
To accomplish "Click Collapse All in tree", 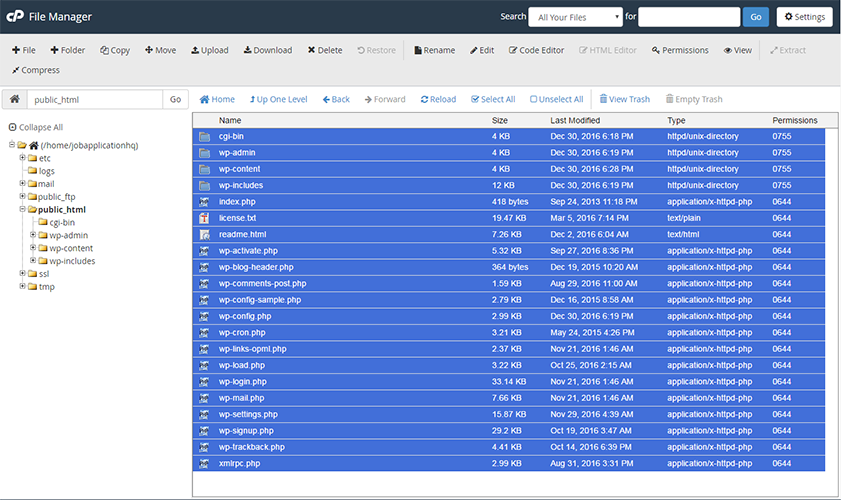I will pyautogui.click(x=35, y=127).
